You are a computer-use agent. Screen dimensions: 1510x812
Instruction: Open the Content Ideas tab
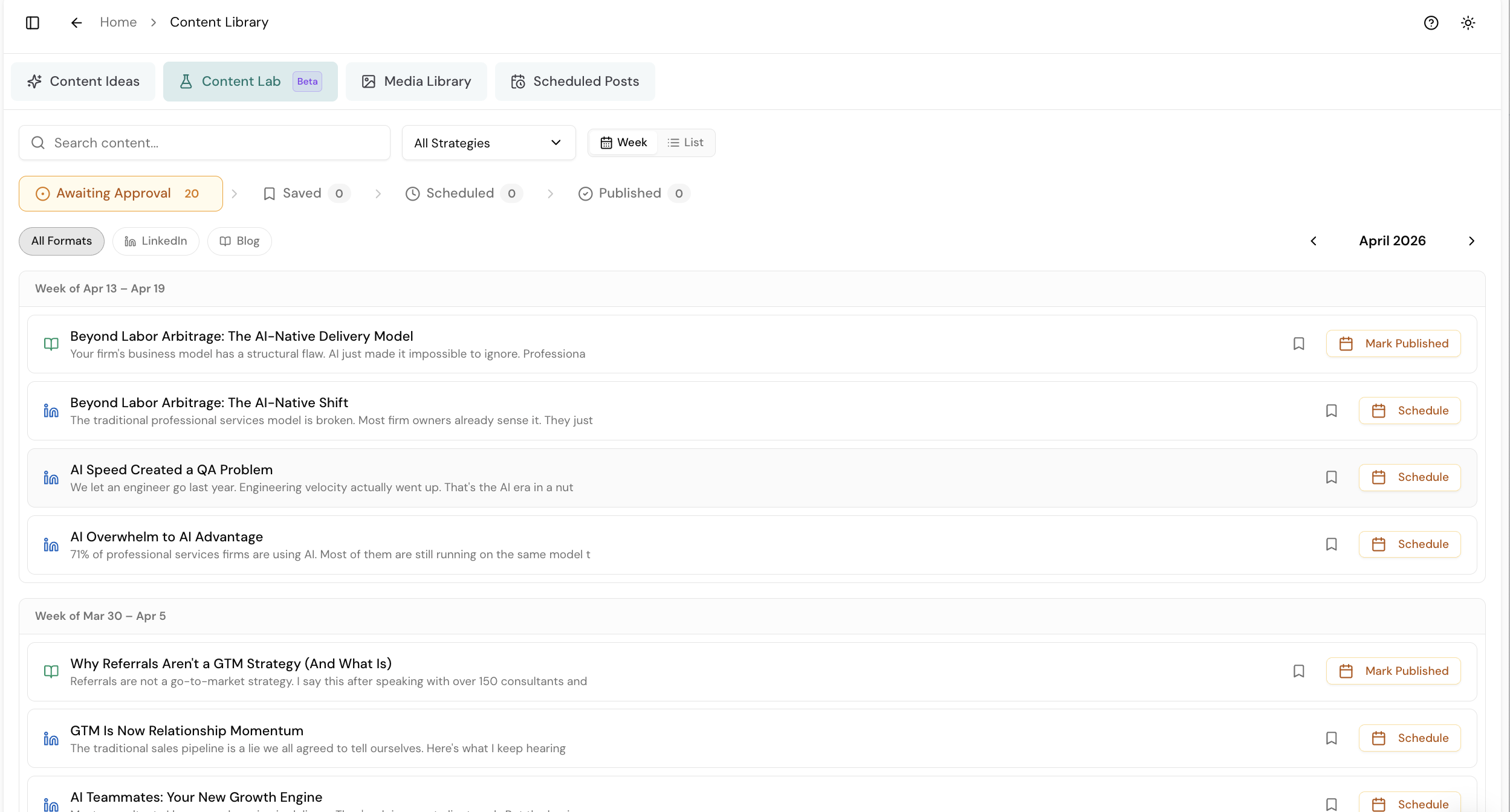pos(83,81)
